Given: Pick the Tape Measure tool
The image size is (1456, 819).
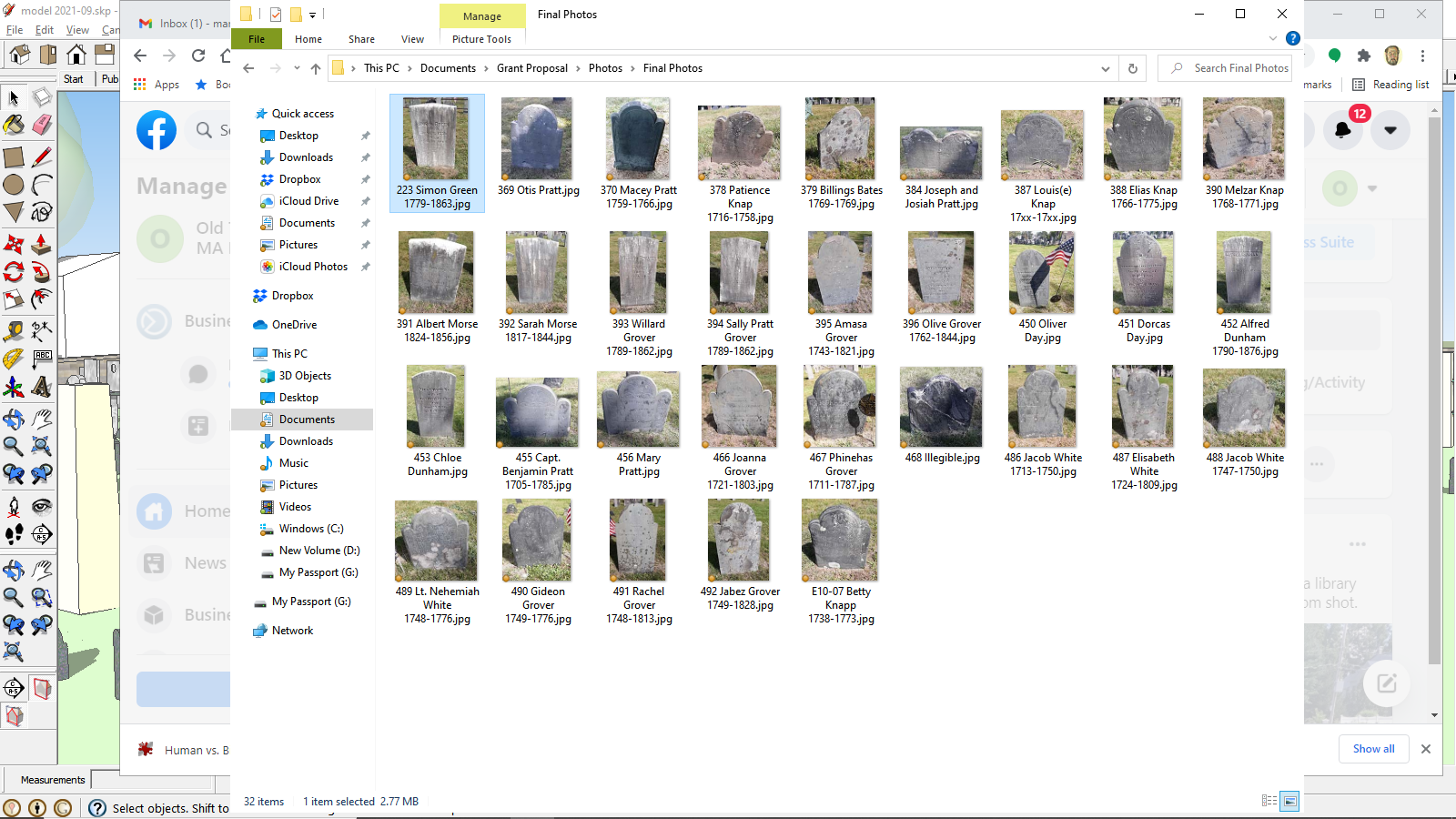Looking at the screenshot, I should [x=14, y=330].
